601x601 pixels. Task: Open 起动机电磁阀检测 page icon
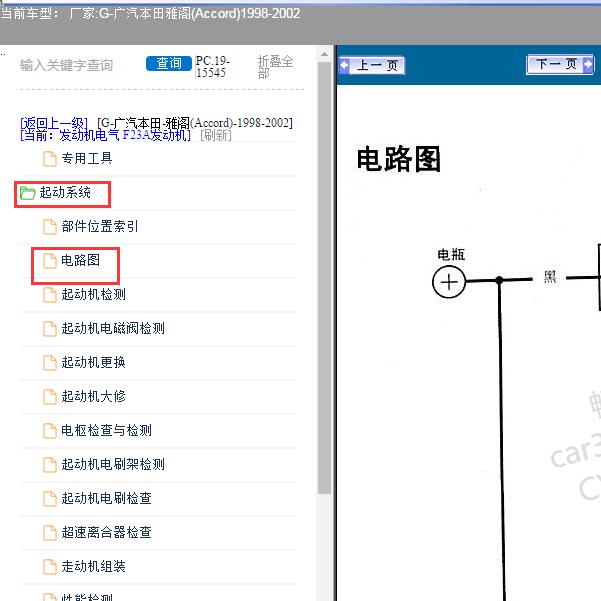(x=50, y=328)
